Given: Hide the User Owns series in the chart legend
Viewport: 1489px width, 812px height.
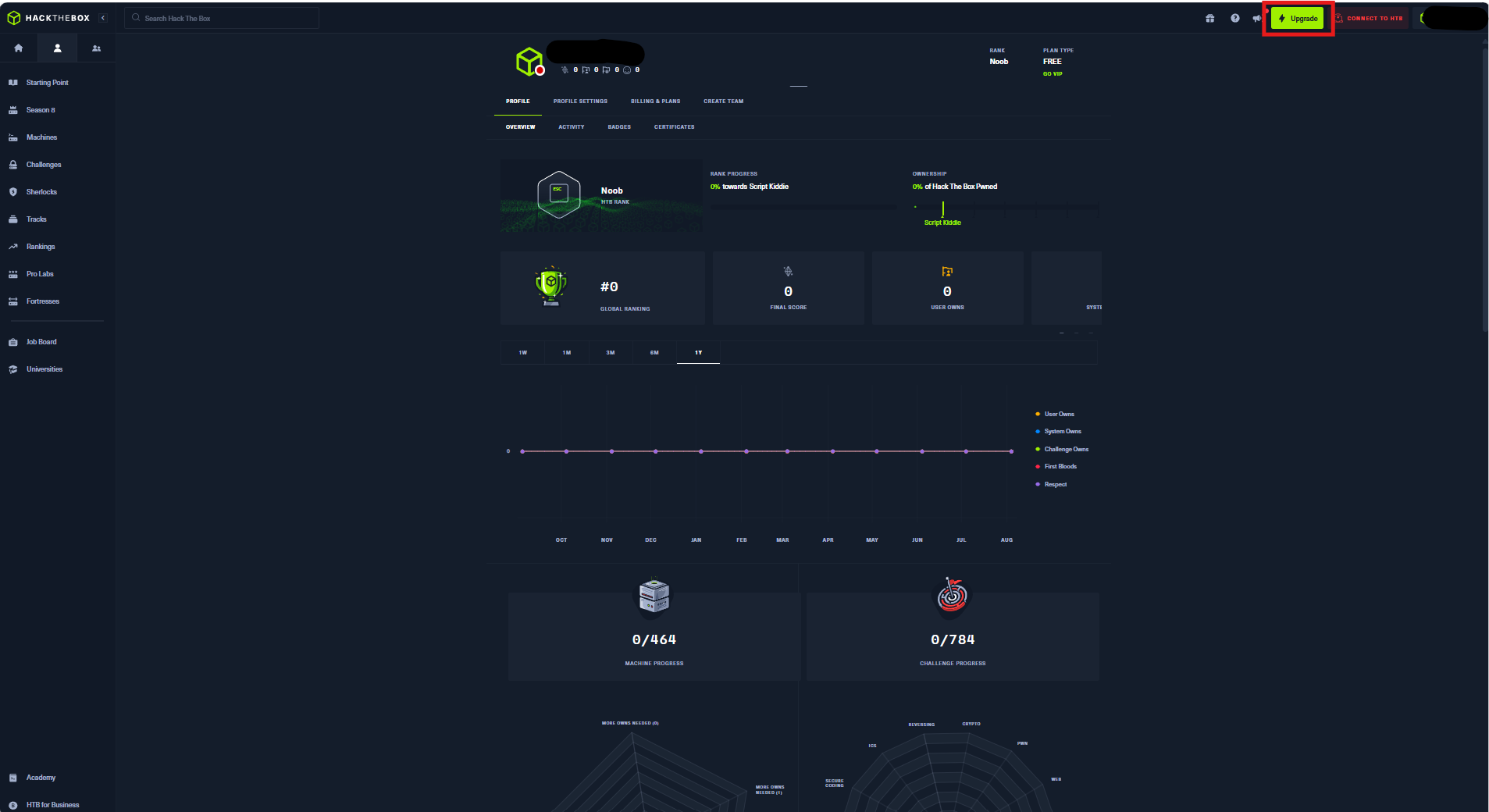Looking at the screenshot, I should tap(1056, 414).
